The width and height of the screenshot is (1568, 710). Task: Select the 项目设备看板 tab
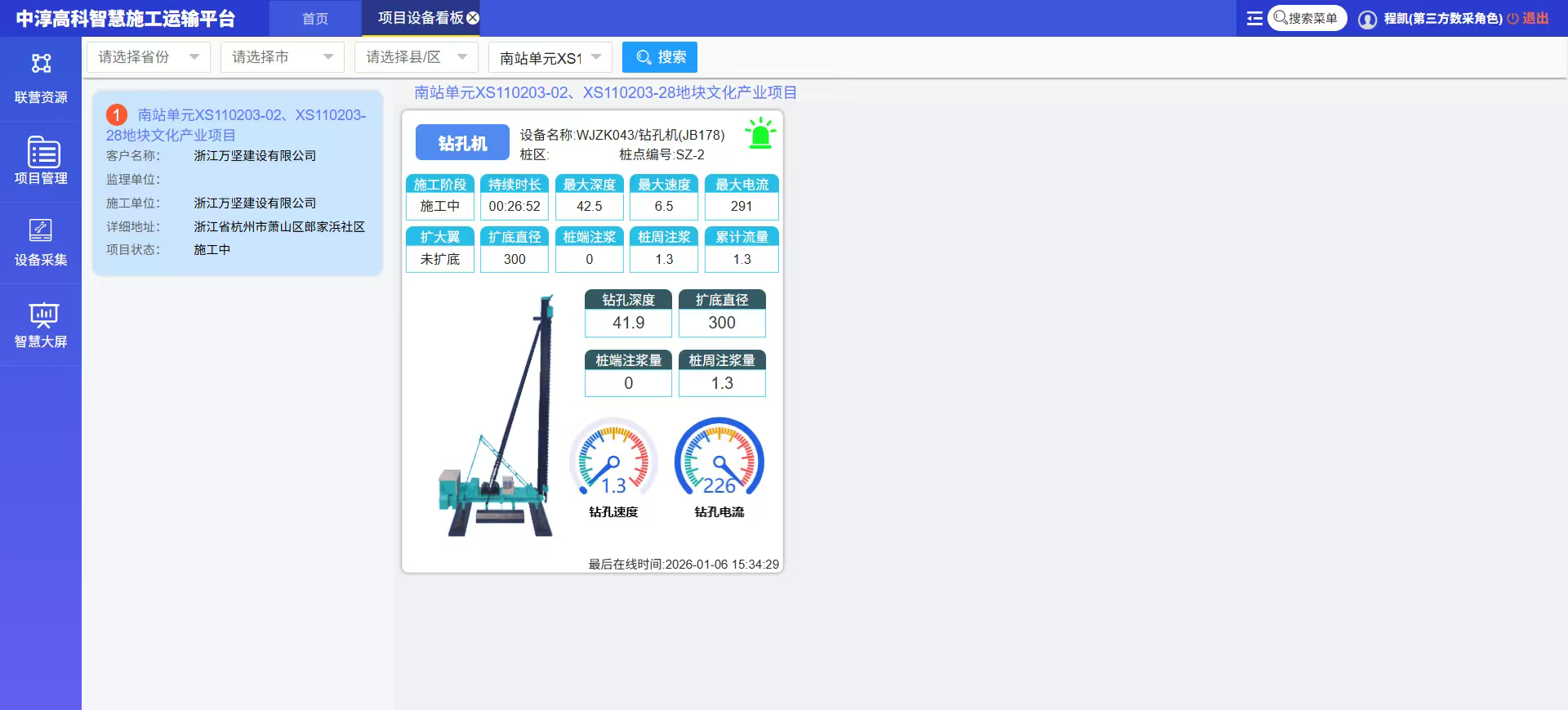point(420,18)
